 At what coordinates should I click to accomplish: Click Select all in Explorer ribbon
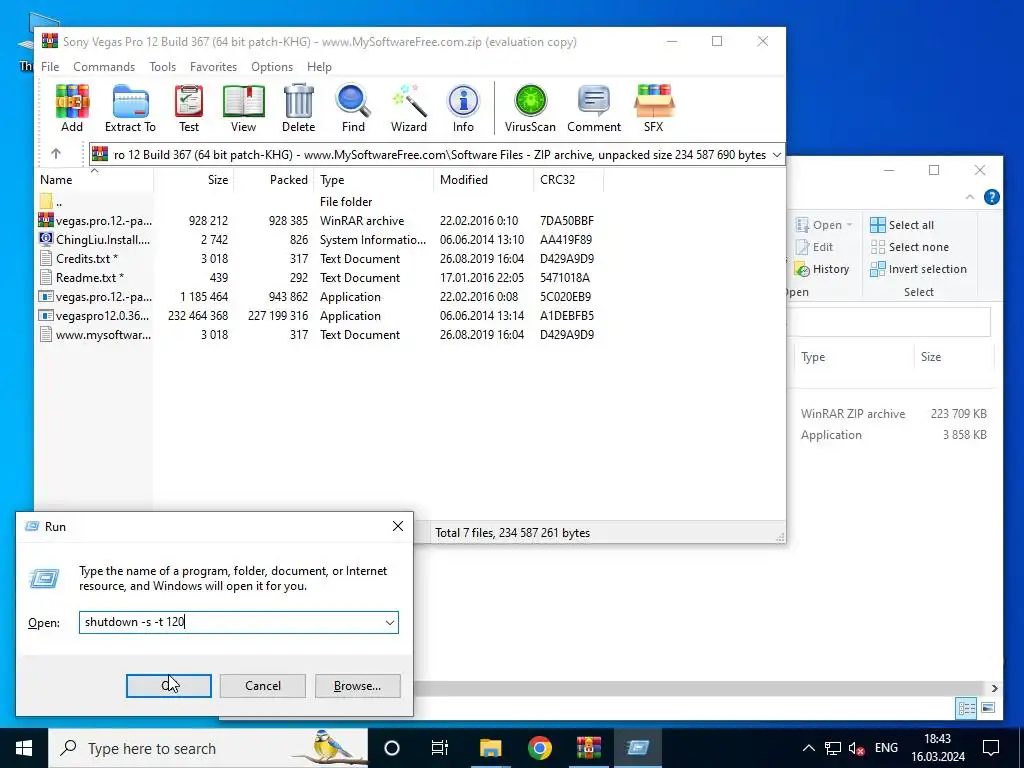click(902, 225)
